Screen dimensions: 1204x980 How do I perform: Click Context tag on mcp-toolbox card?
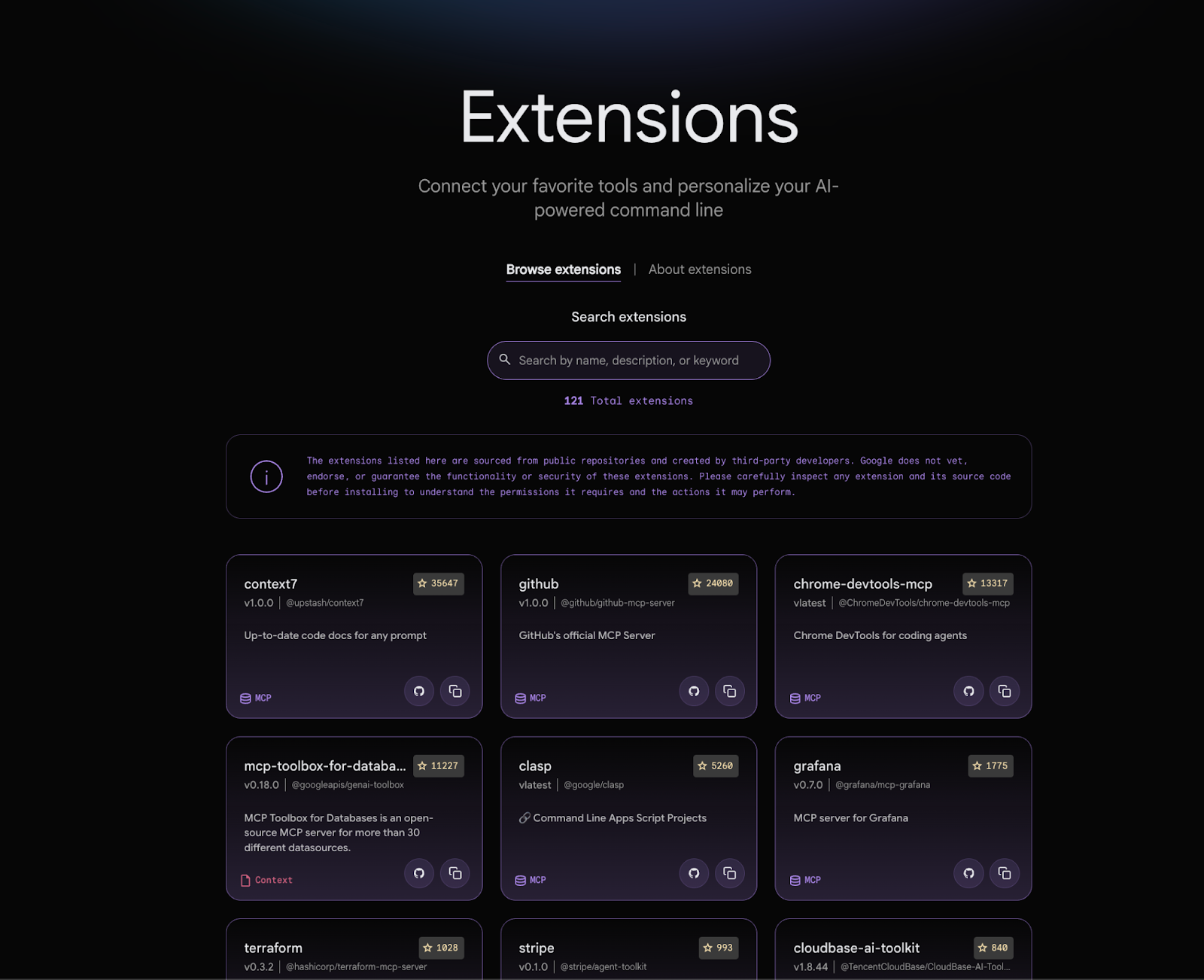tap(267, 881)
